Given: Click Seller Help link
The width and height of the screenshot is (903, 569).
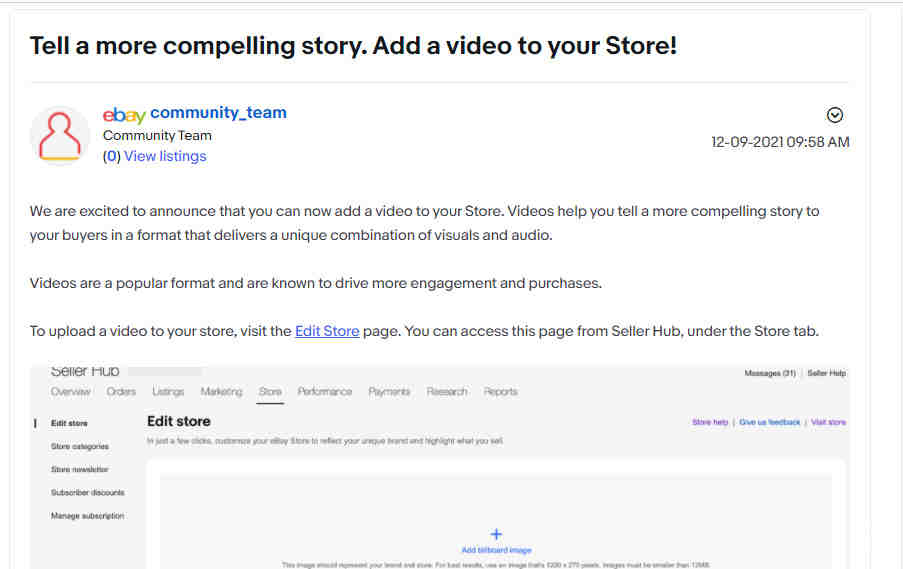Looking at the screenshot, I should 826,373.
